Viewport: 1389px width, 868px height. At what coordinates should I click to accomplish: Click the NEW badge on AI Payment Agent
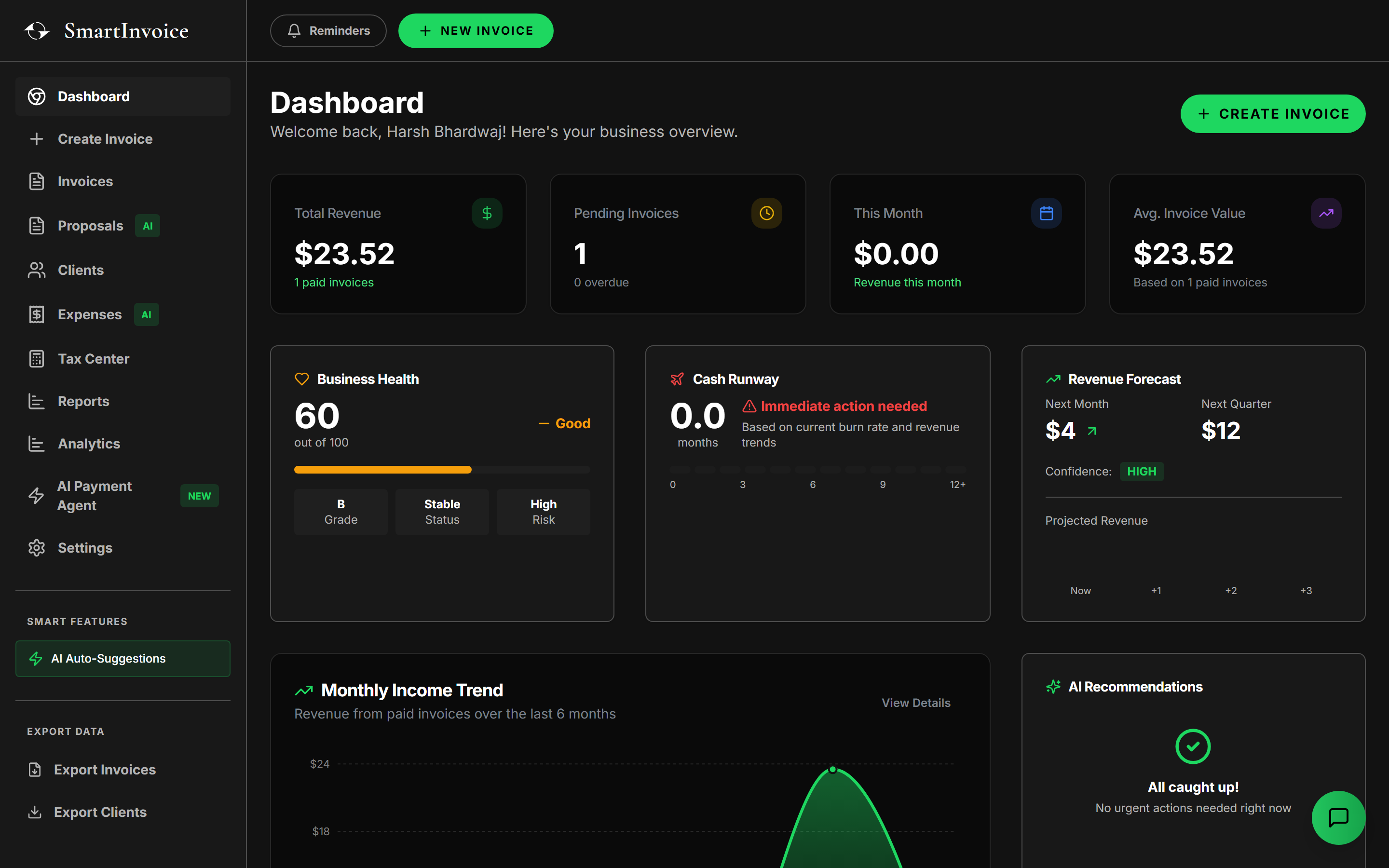coord(199,496)
